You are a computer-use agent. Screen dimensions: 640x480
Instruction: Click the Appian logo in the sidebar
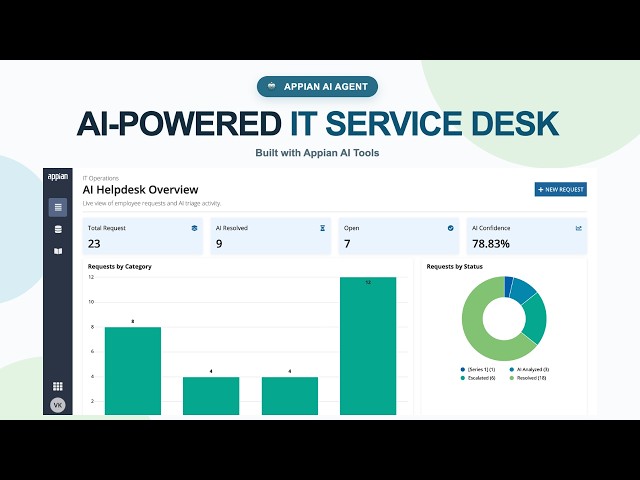point(58,176)
